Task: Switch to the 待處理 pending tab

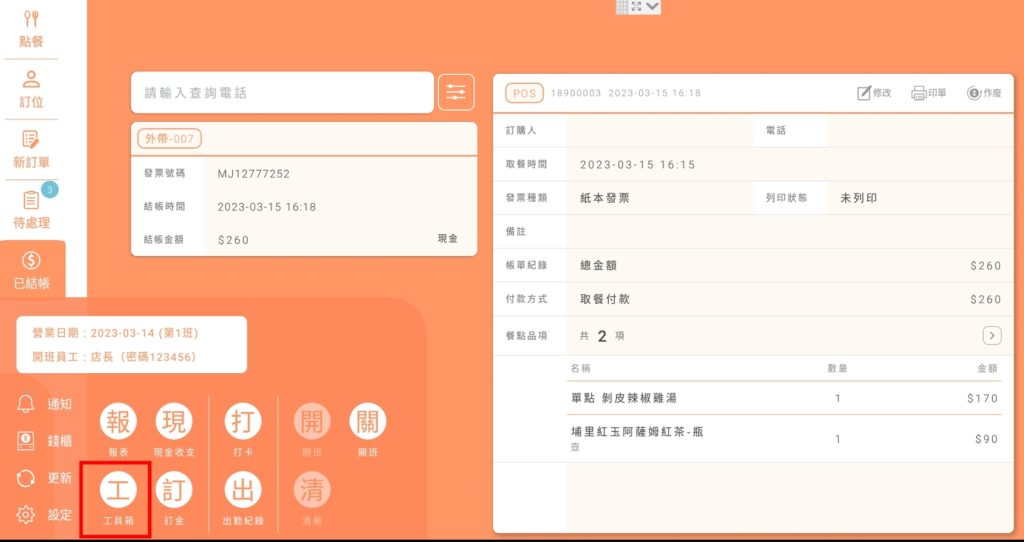Action: pyautogui.click(x=31, y=208)
